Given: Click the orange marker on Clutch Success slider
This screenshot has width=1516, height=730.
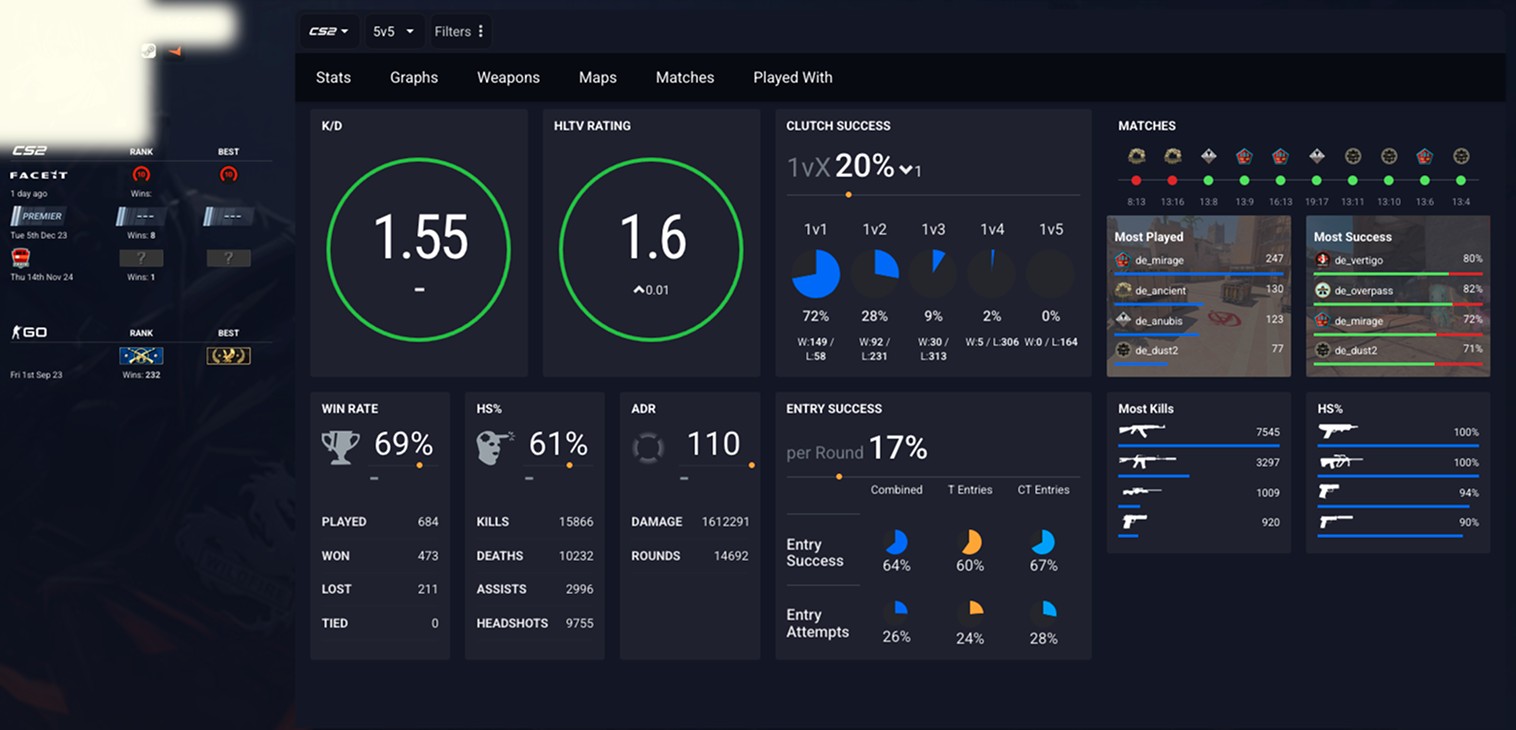Looking at the screenshot, I should pyautogui.click(x=848, y=195).
